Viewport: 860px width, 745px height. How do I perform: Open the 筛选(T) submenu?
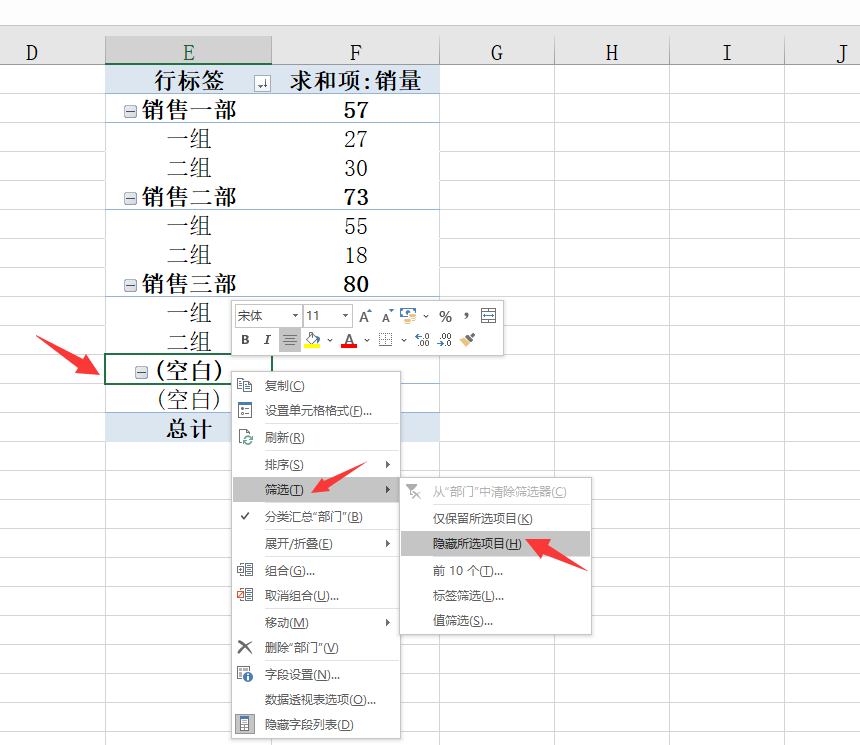[316, 489]
